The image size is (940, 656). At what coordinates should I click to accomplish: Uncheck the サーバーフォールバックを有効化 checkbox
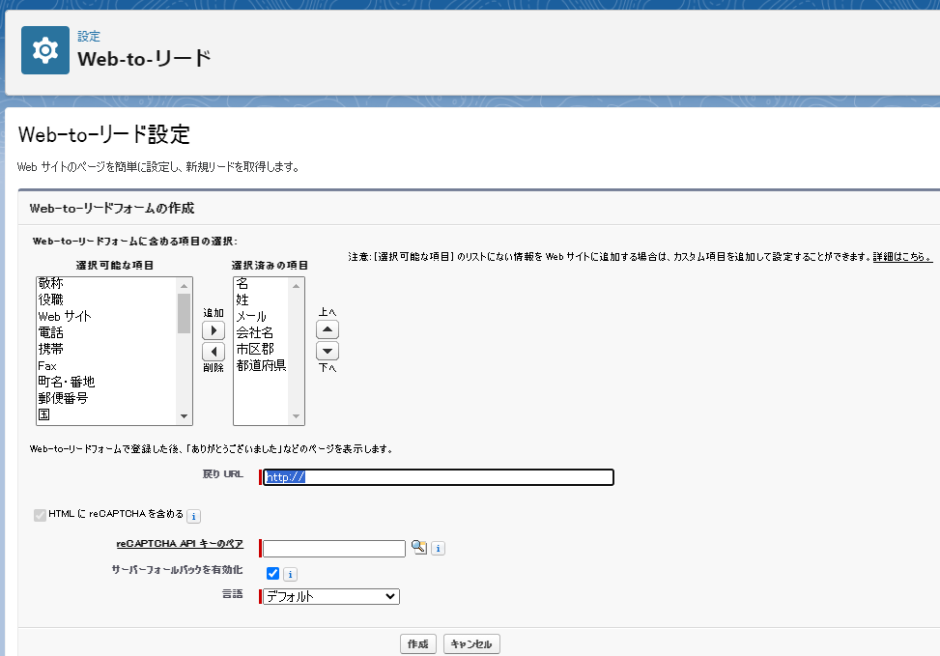coord(272,573)
